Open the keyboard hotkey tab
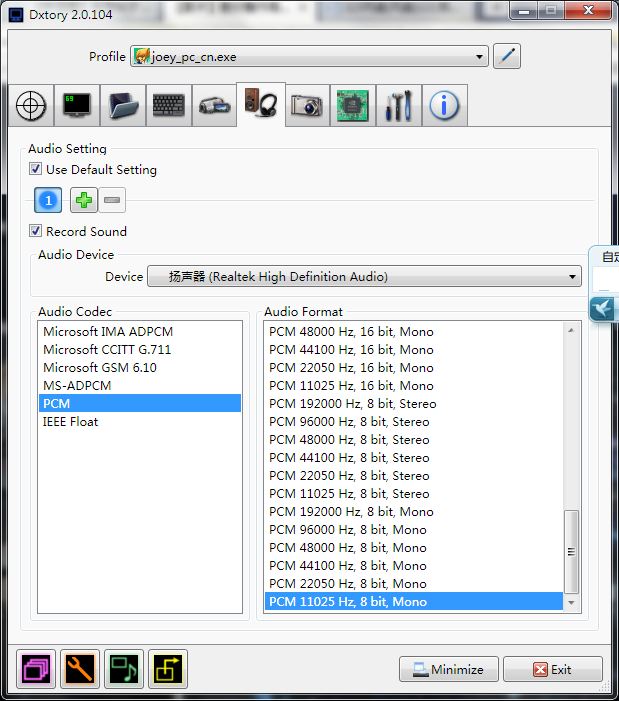This screenshot has width=619, height=701. click(169, 106)
